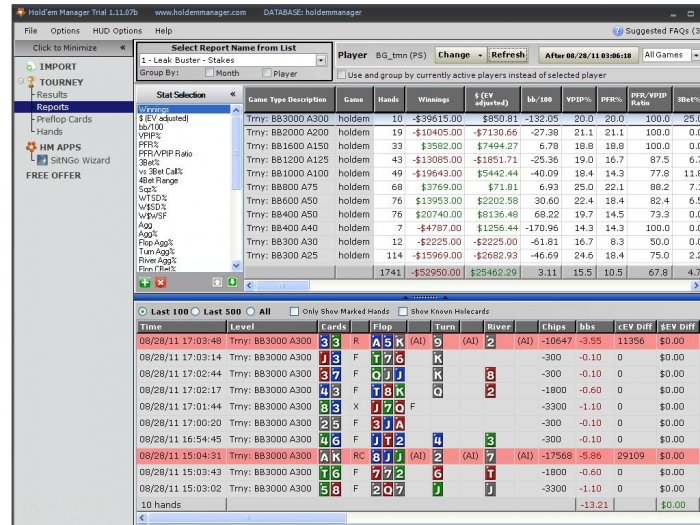Image resolution: width=700 pixels, height=525 pixels.
Task: Collapse the sidebar with the double chevron
Action: tap(122, 47)
